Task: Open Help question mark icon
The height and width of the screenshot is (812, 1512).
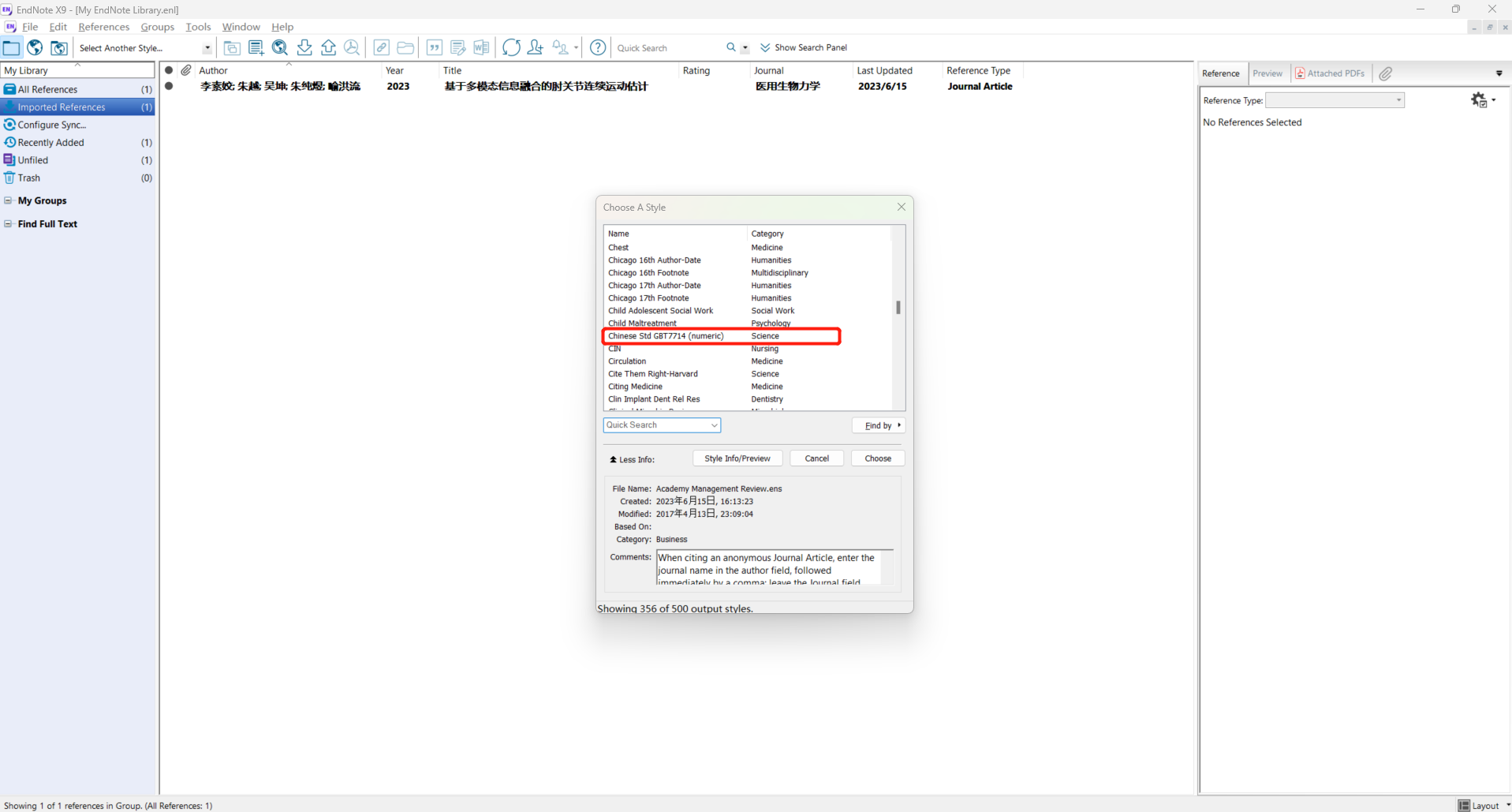Action: tap(598, 47)
